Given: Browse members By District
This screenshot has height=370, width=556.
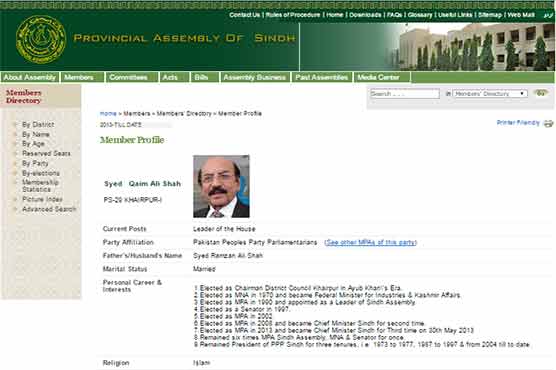Looking at the screenshot, I should 38,125.
